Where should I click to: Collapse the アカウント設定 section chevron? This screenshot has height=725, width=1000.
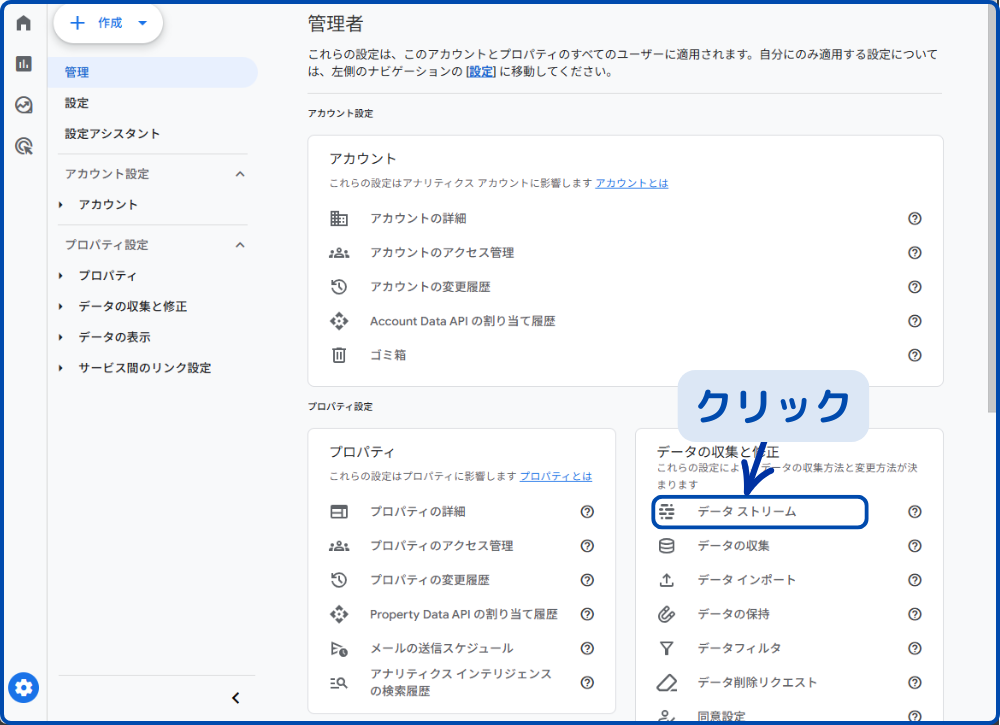pos(239,174)
